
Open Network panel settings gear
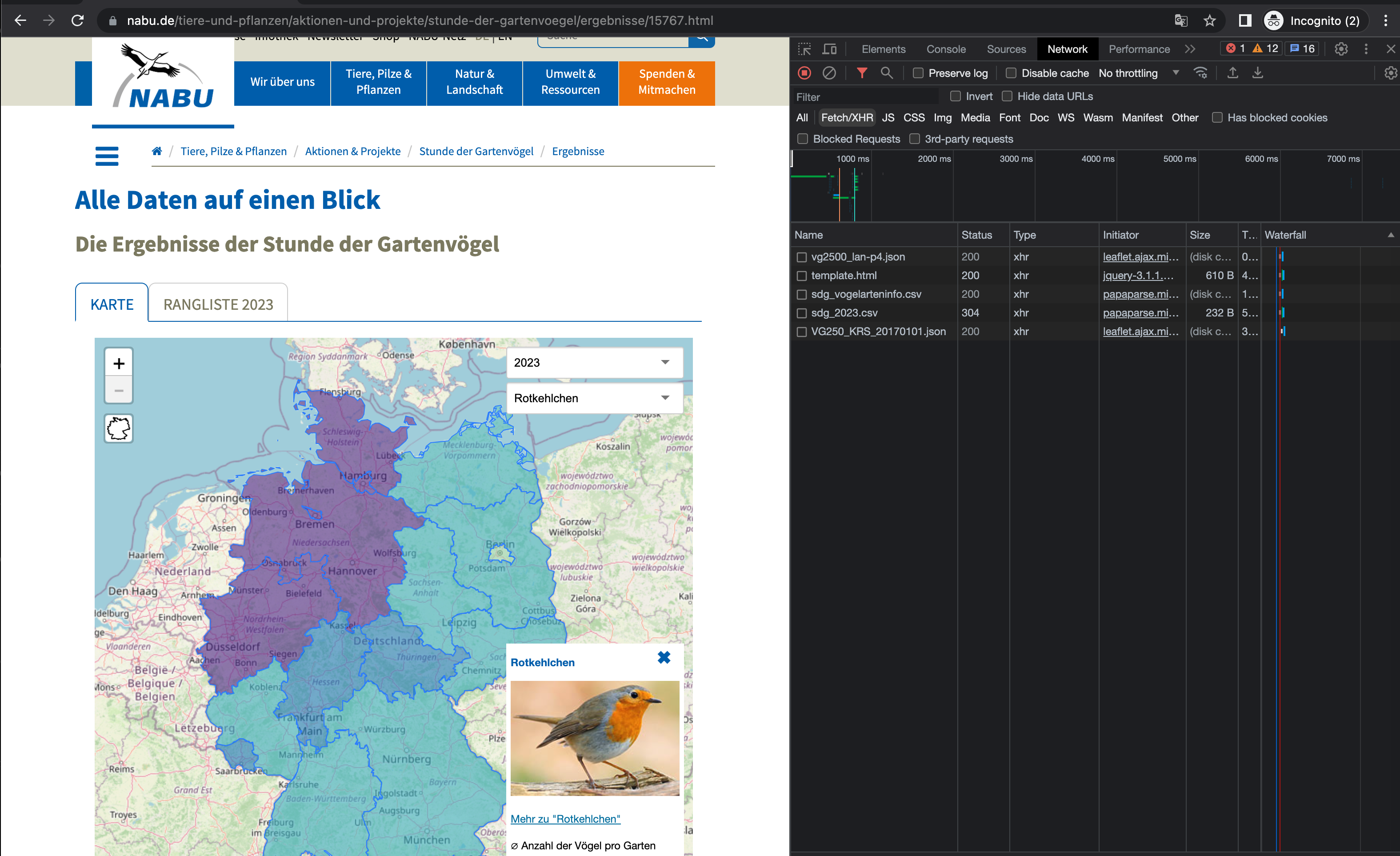click(x=1390, y=73)
